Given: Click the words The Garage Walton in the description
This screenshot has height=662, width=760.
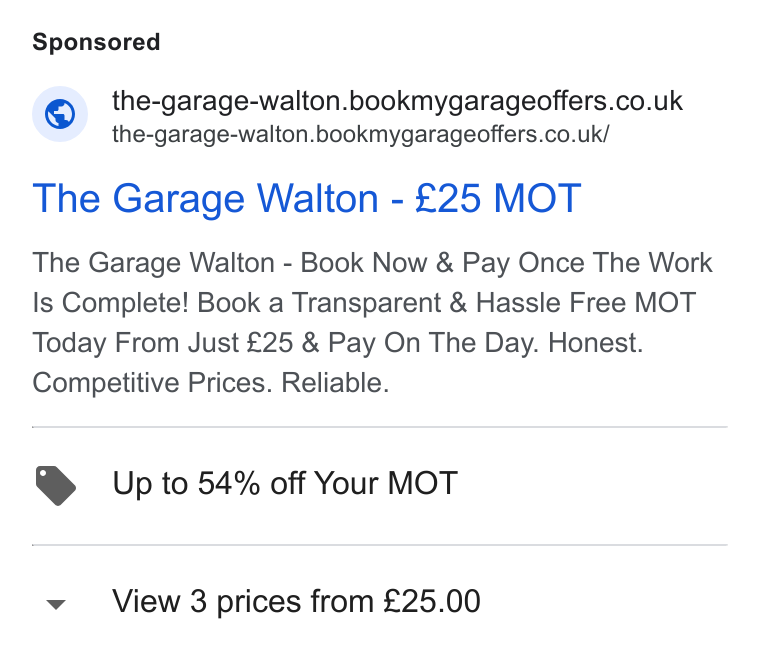Looking at the screenshot, I should [154, 263].
